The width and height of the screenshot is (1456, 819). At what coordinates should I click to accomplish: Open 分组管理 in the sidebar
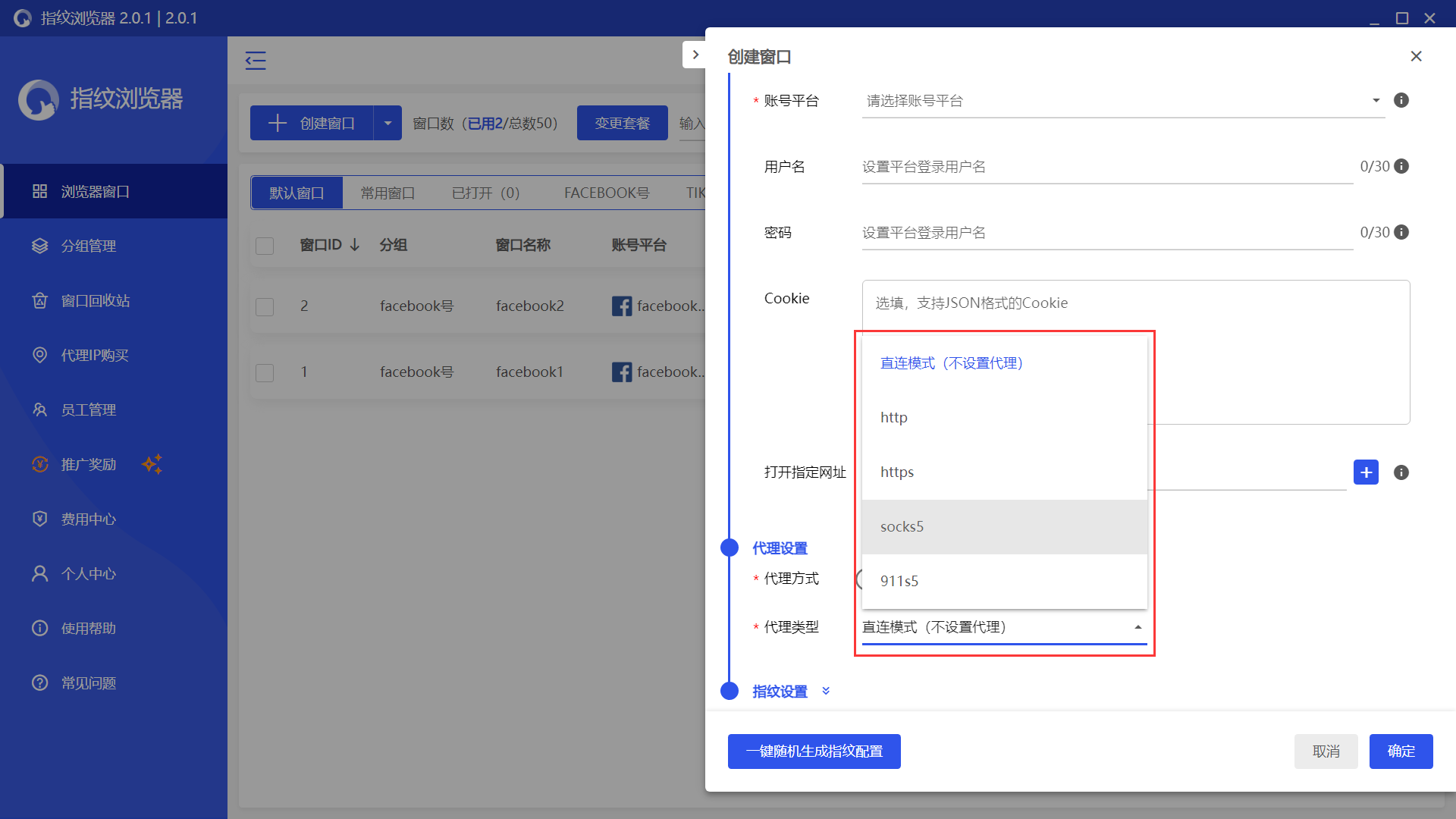click(x=89, y=246)
